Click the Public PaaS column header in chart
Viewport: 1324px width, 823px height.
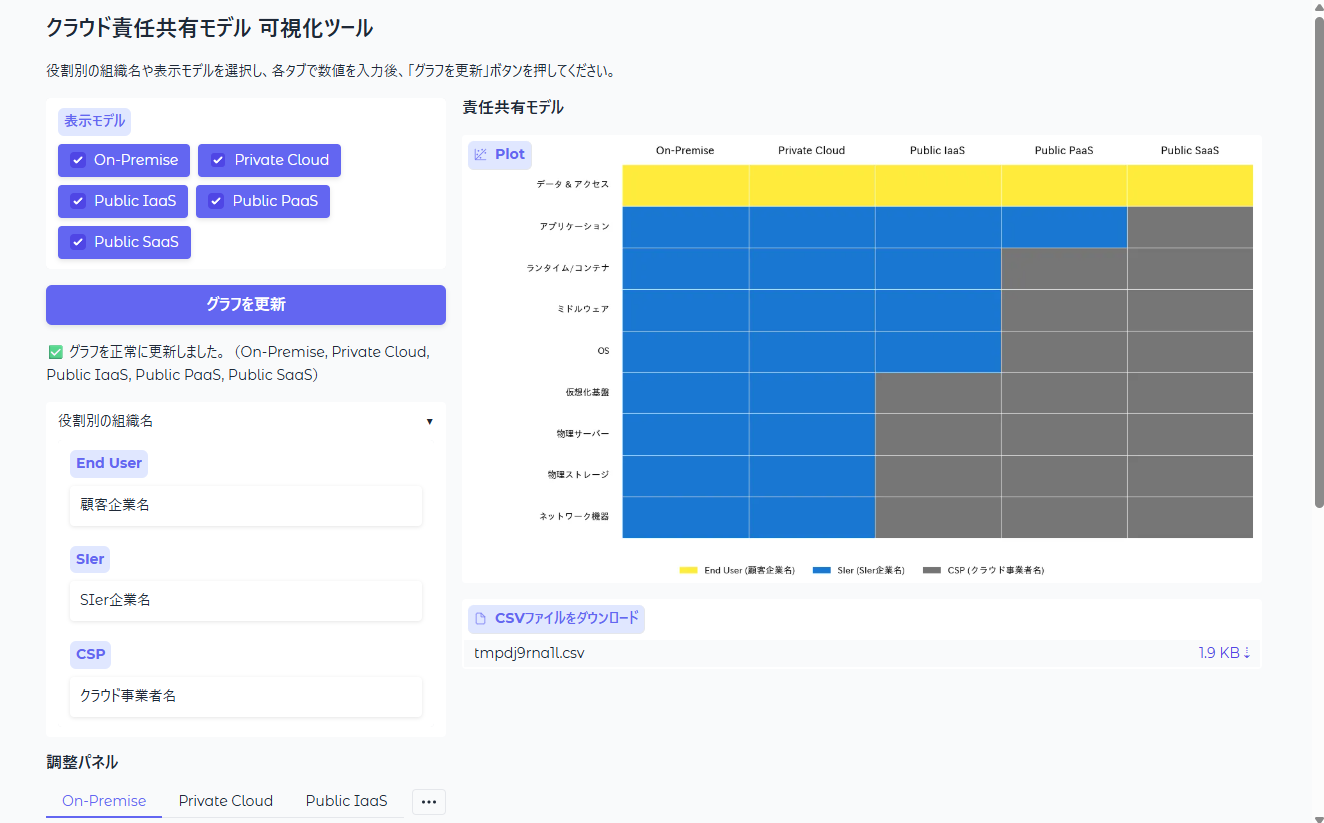tap(1064, 151)
